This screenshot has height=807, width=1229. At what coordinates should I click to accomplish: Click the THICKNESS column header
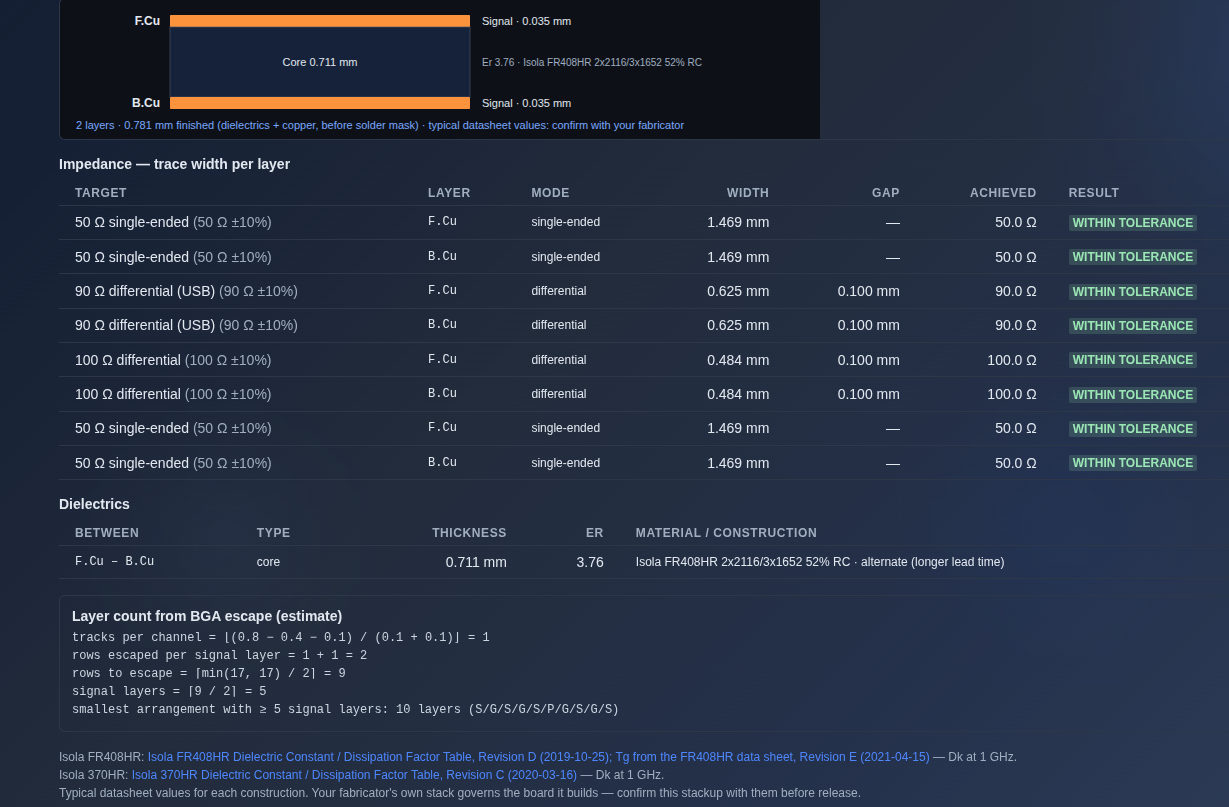click(x=469, y=533)
